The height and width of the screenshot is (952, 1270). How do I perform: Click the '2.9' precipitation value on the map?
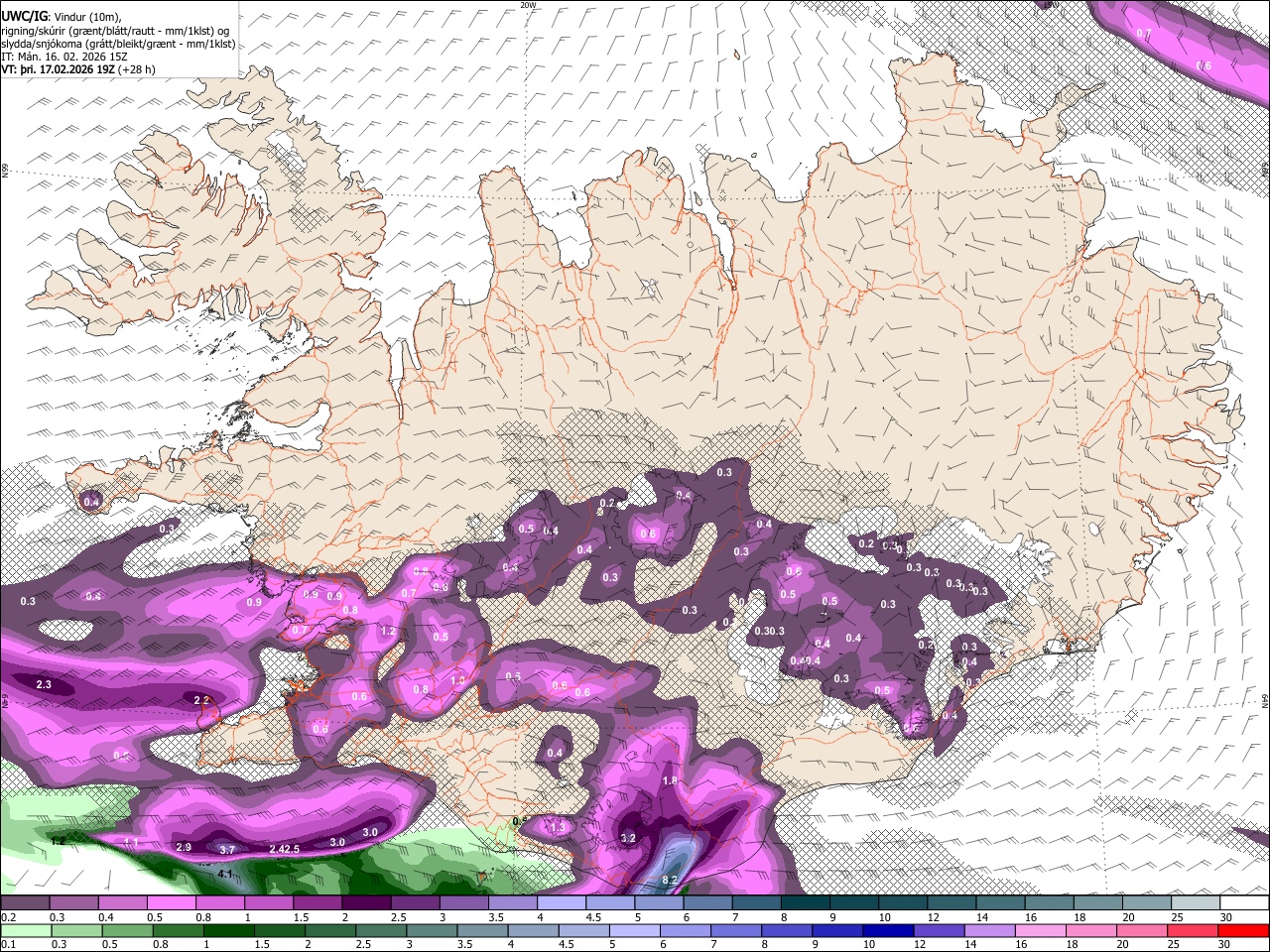(x=184, y=847)
